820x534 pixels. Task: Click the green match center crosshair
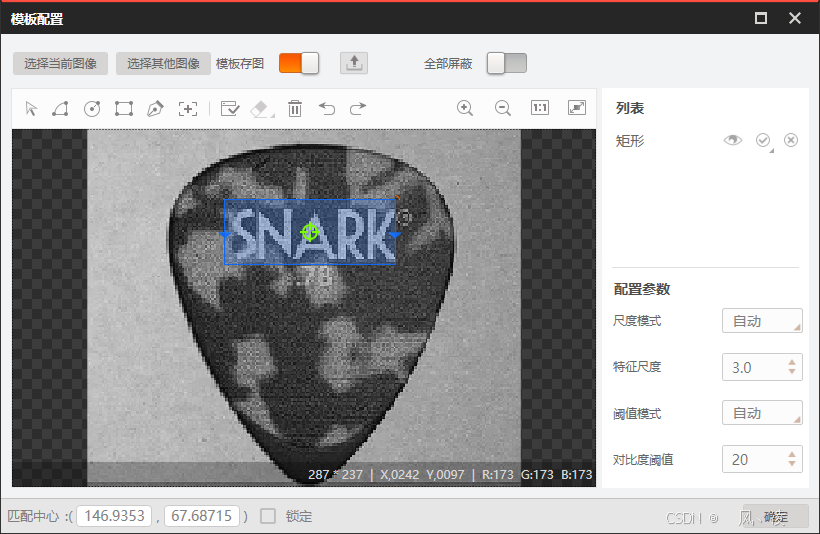[x=310, y=232]
